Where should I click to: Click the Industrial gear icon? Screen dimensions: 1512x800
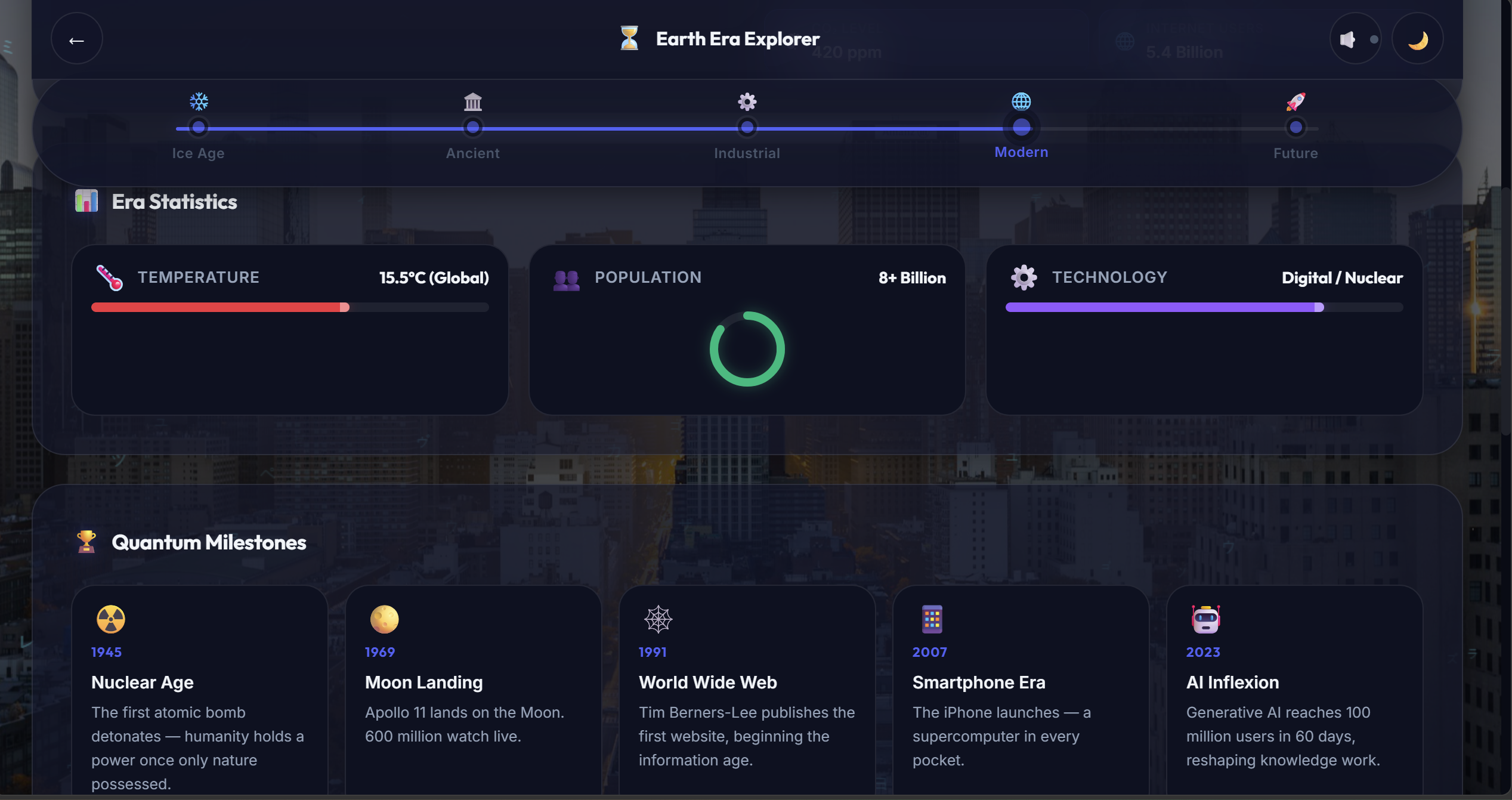point(747,101)
